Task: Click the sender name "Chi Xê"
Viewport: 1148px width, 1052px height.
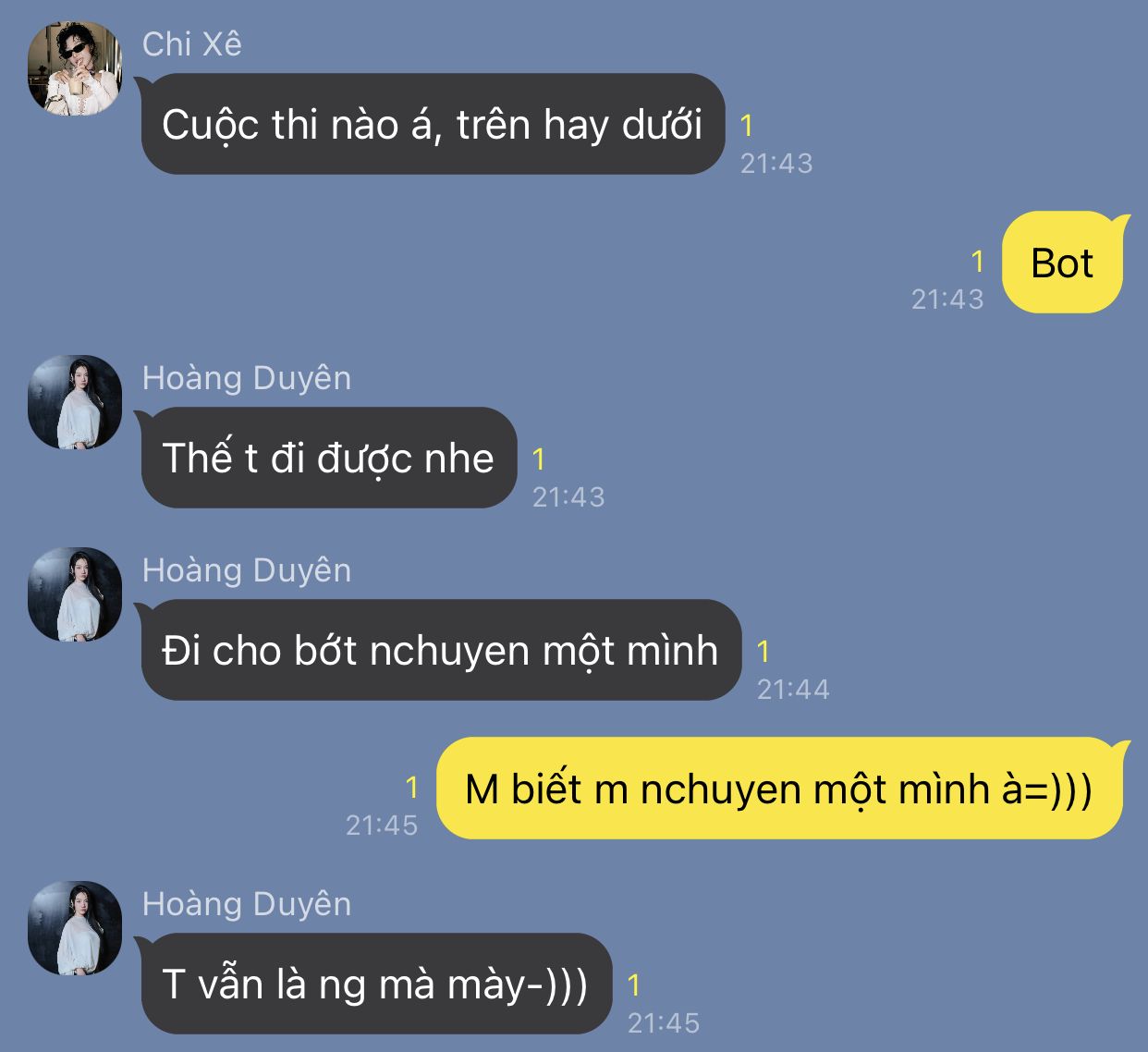Action: (x=192, y=43)
